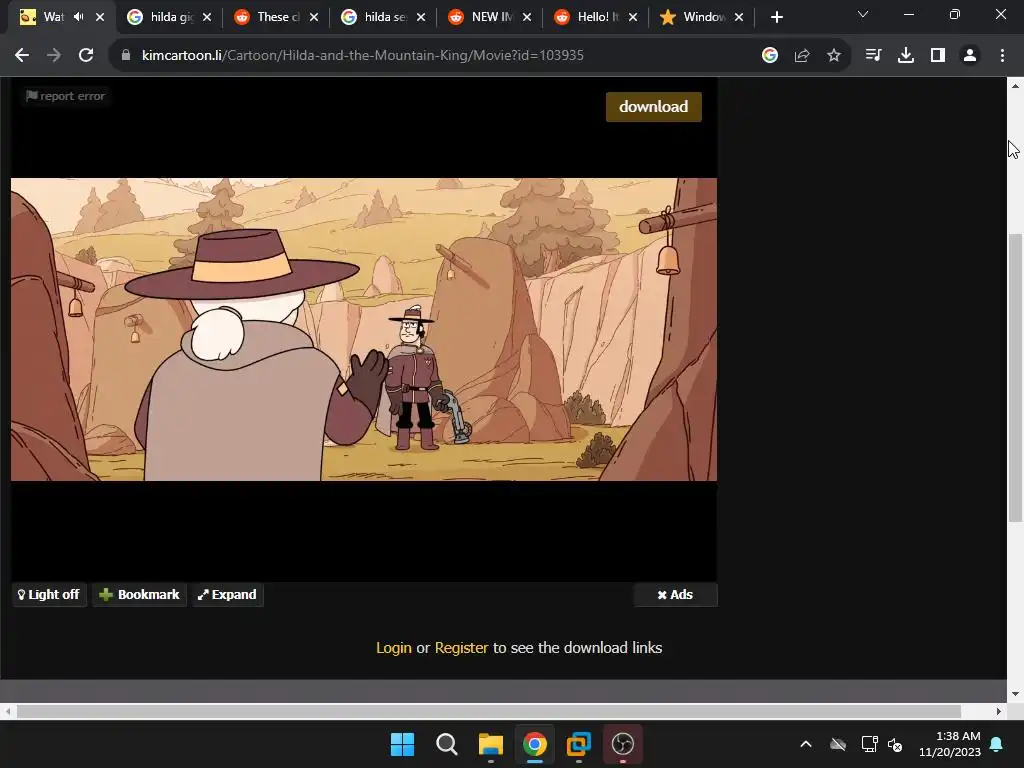The height and width of the screenshot is (768, 1024).
Task: Click the scrollbar up arrow
Action: [x=1015, y=86]
